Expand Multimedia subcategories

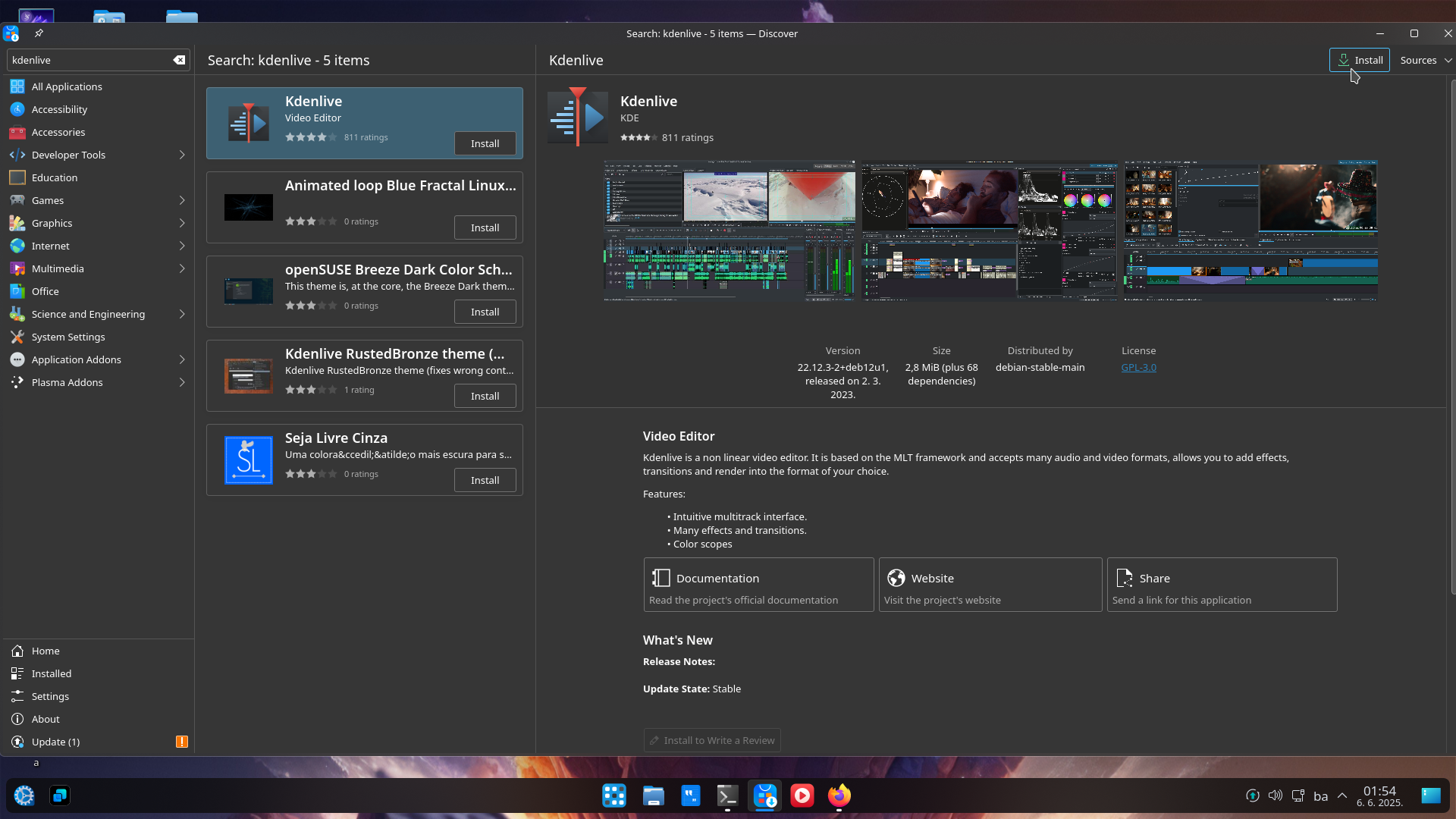pyautogui.click(x=182, y=268)
